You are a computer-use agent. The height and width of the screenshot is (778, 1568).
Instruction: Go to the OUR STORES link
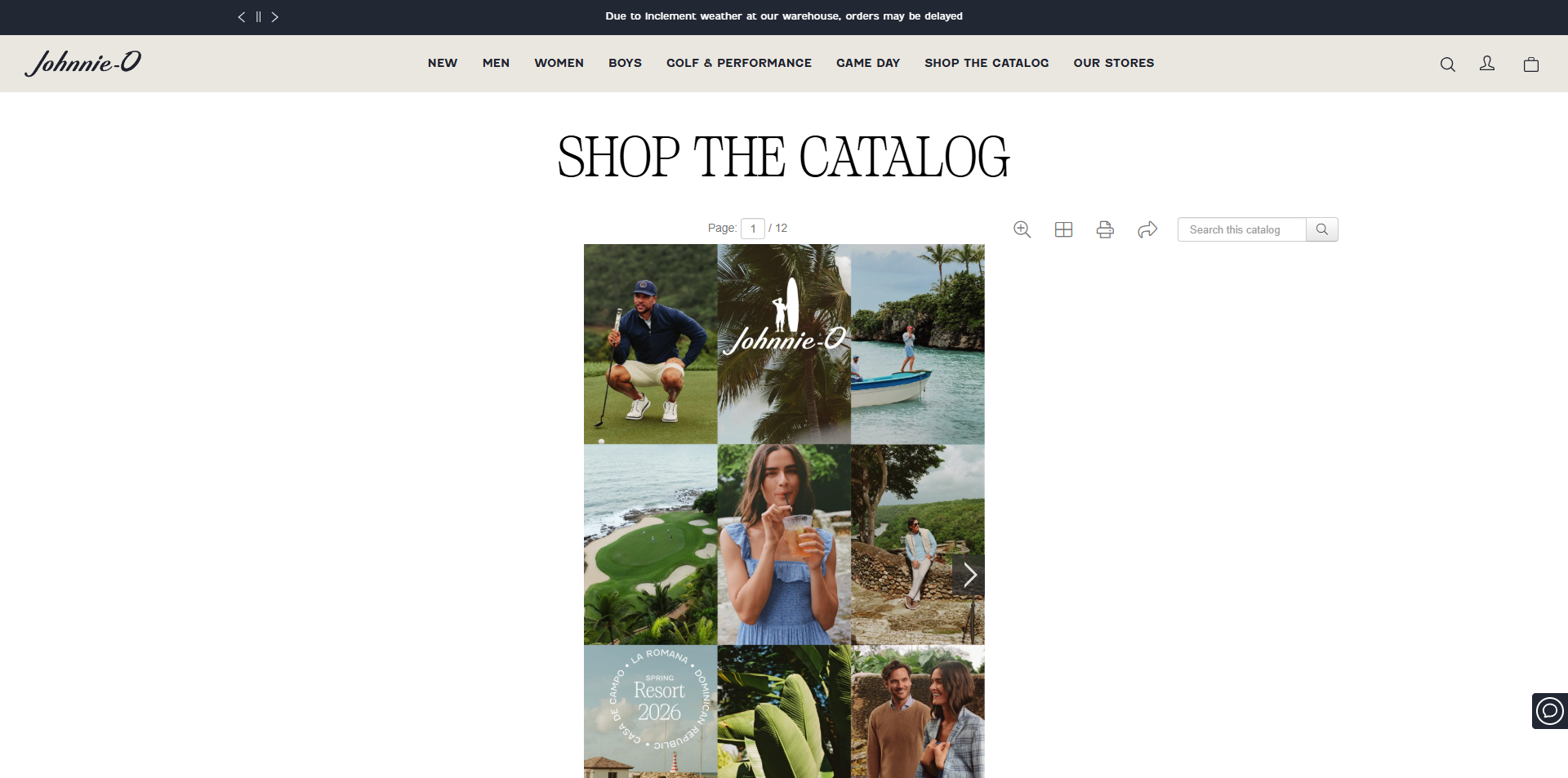click(x=1113, y=63)
